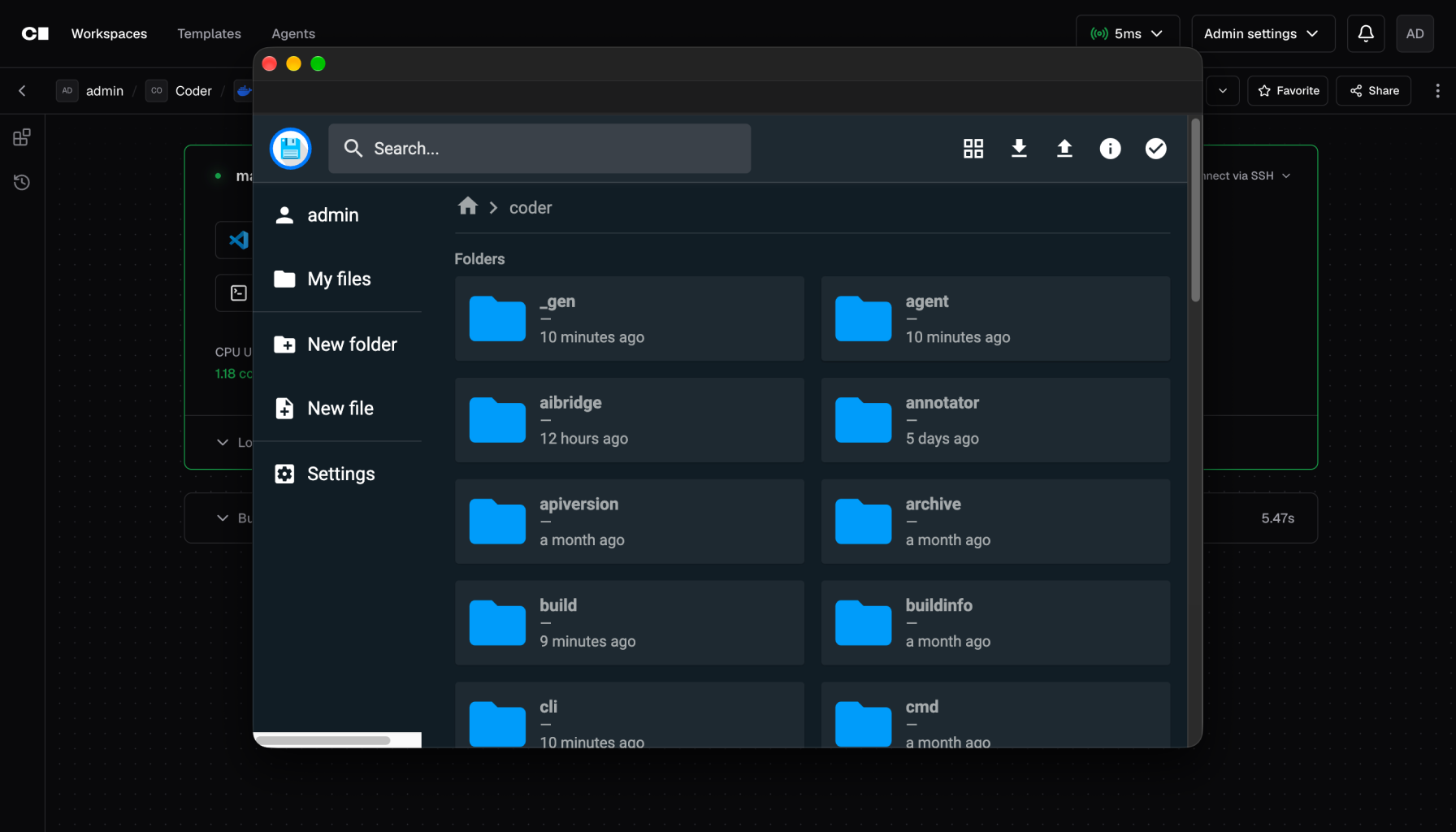Screen dimensions: 1456x832
Task: Open My files in the sidebar
Action: pyautogui.click(x=337, y=279)
